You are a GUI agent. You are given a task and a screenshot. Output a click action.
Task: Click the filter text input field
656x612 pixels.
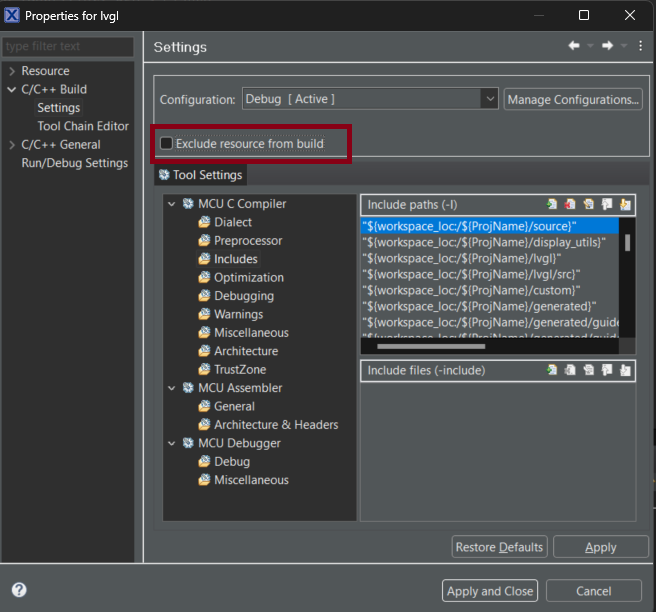(68, 47)
